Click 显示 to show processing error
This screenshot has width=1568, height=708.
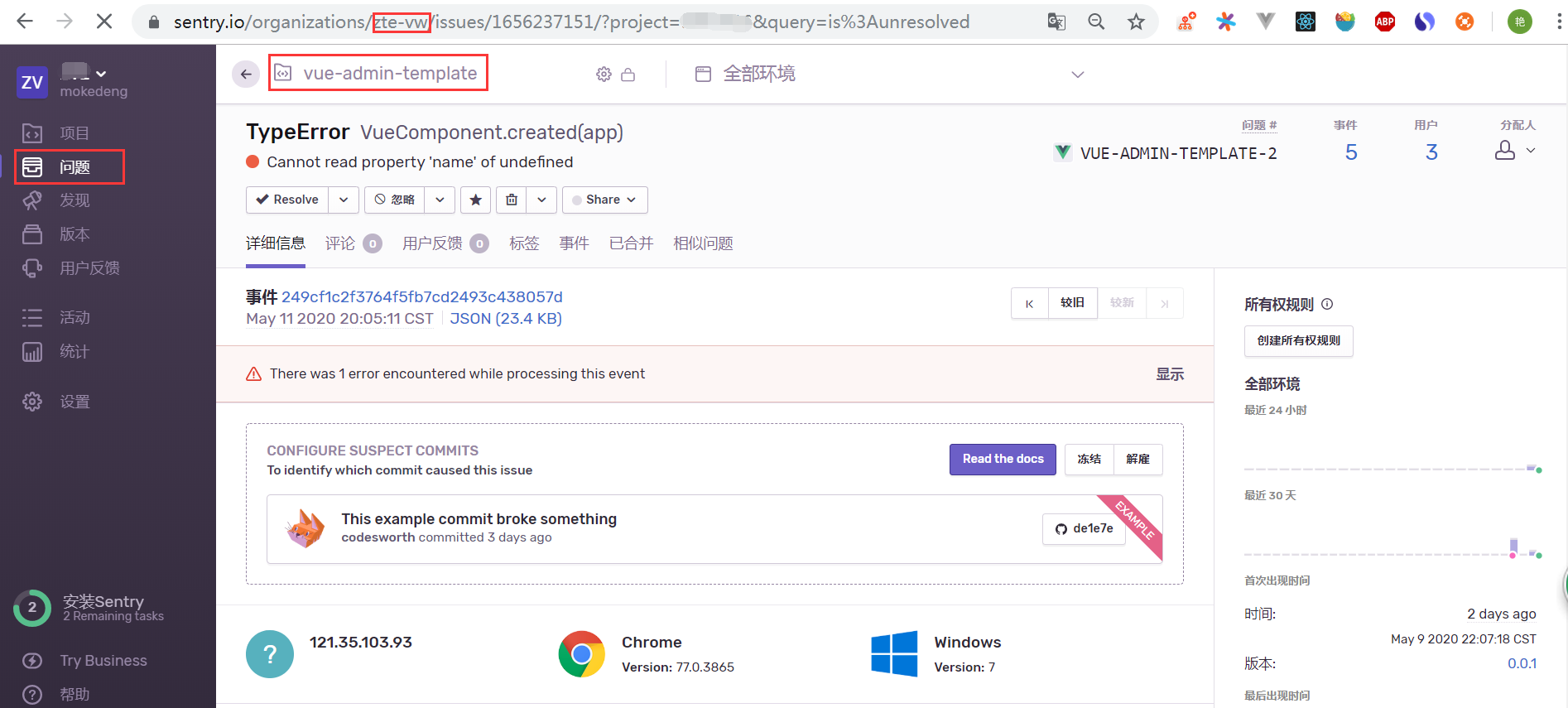1170,374
